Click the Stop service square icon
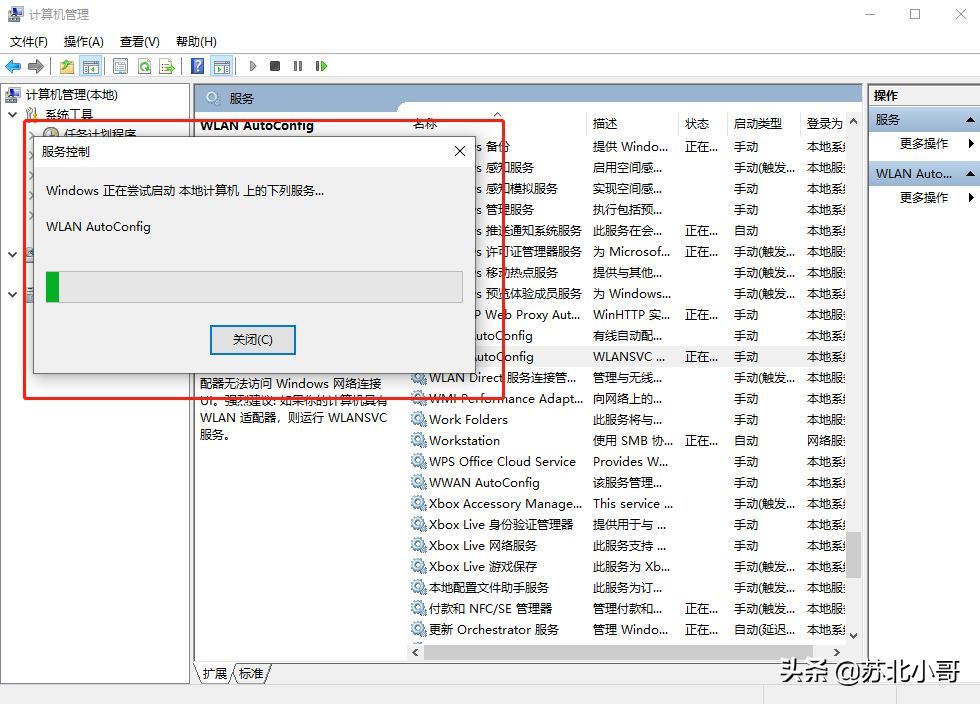The width and height of the screenshot is (980, 704). click(x=275, y=66)
